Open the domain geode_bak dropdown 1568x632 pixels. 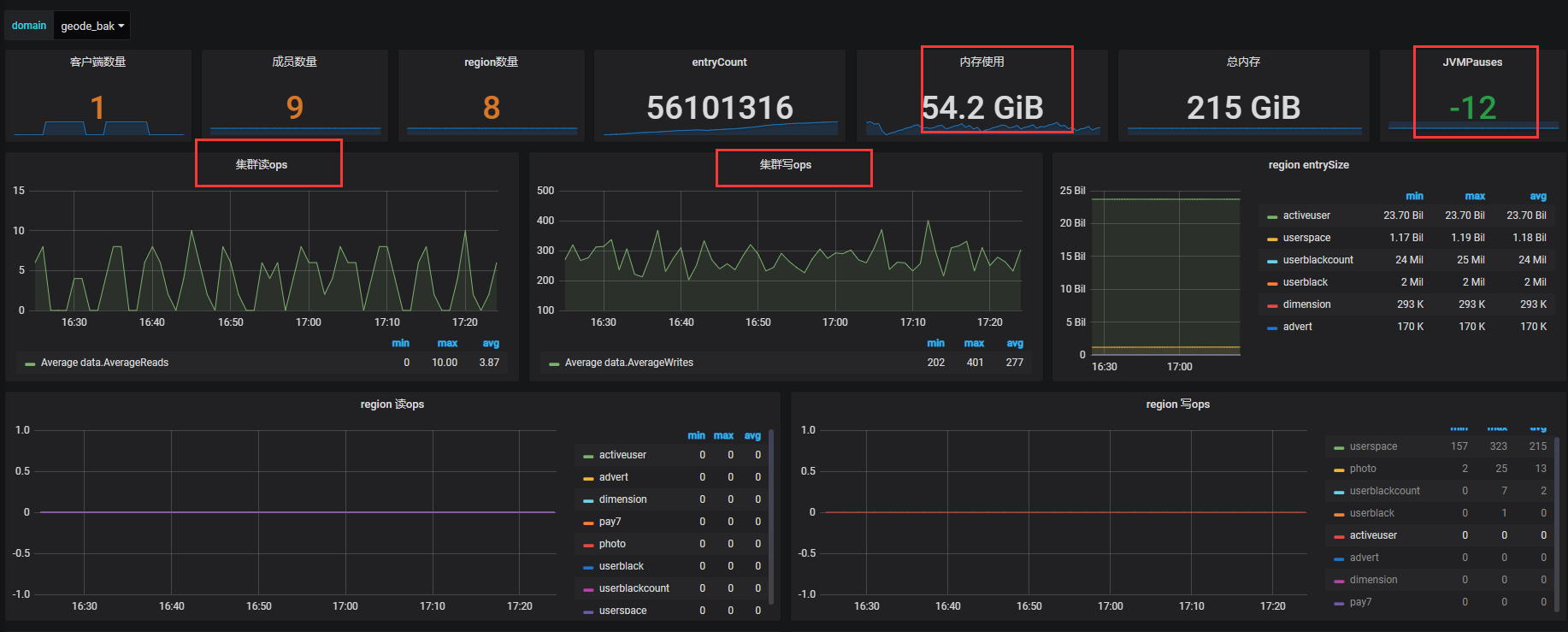tap(92, 26)
